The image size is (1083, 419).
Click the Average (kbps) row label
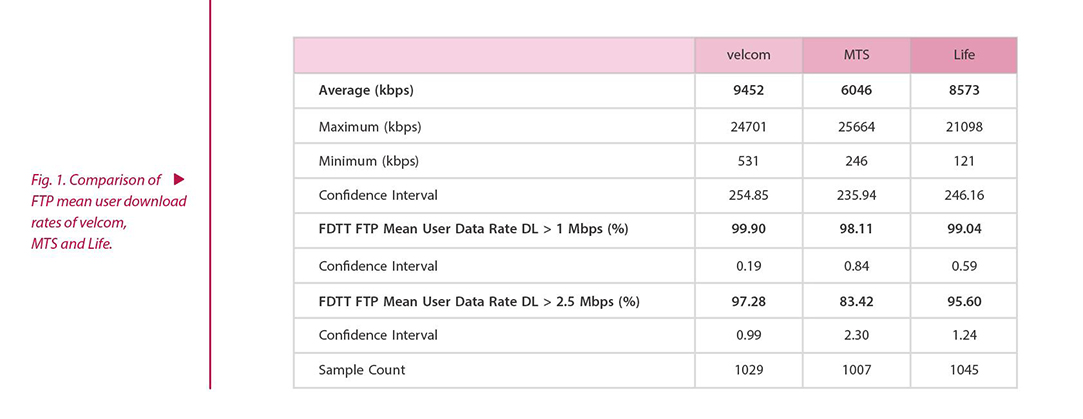[366, 91]
